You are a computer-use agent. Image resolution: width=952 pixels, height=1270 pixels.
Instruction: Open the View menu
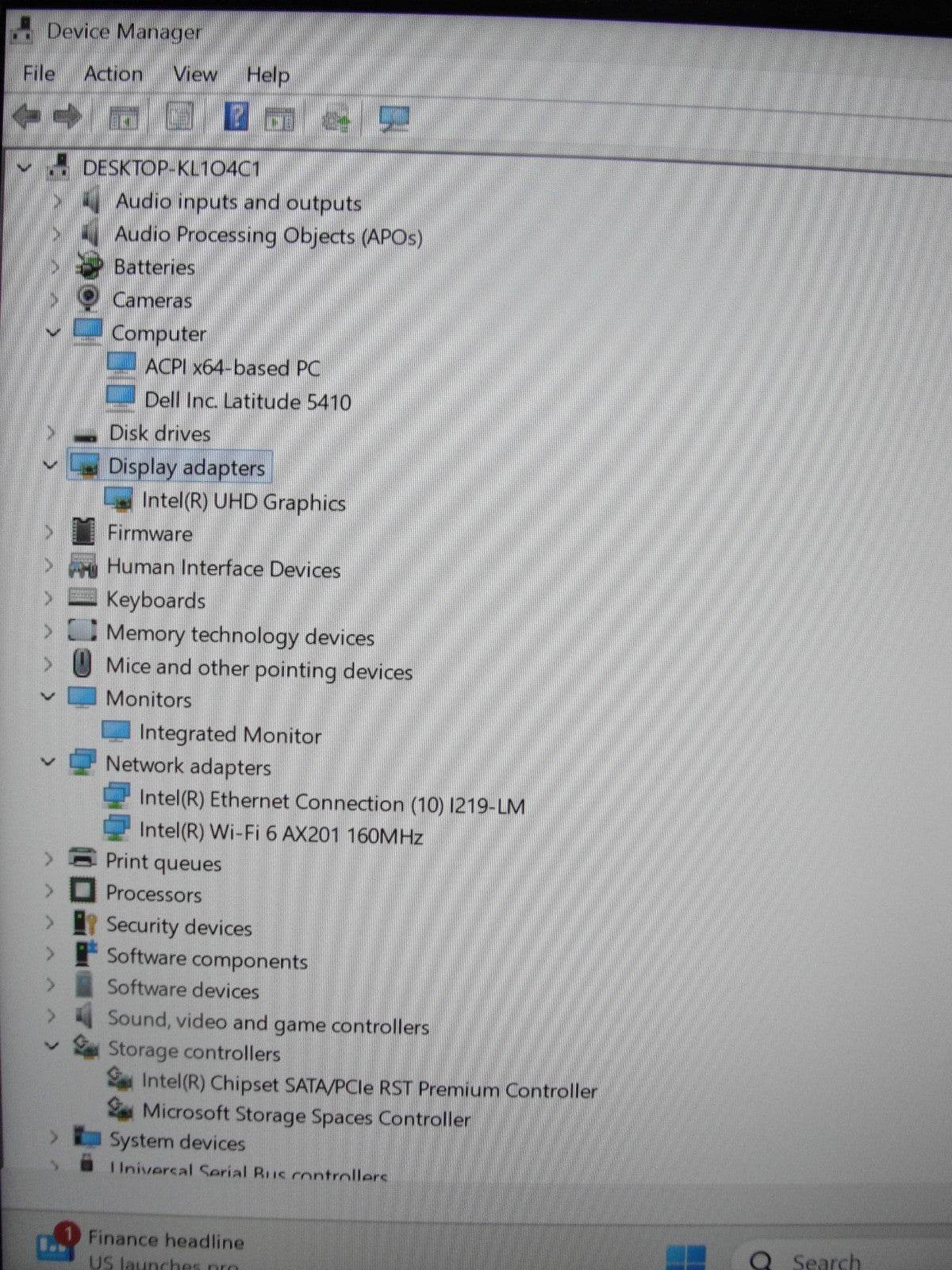click(x=195, y=75)
